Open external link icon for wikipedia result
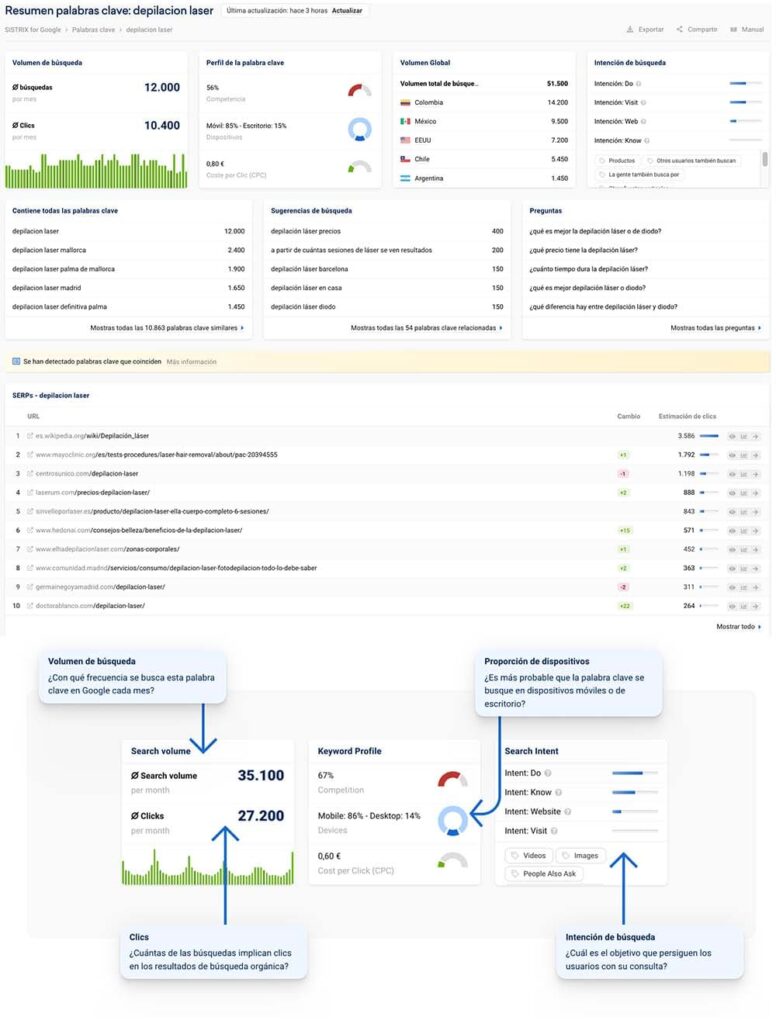This screenshot has width=776, height=1024. click(30, 436)
